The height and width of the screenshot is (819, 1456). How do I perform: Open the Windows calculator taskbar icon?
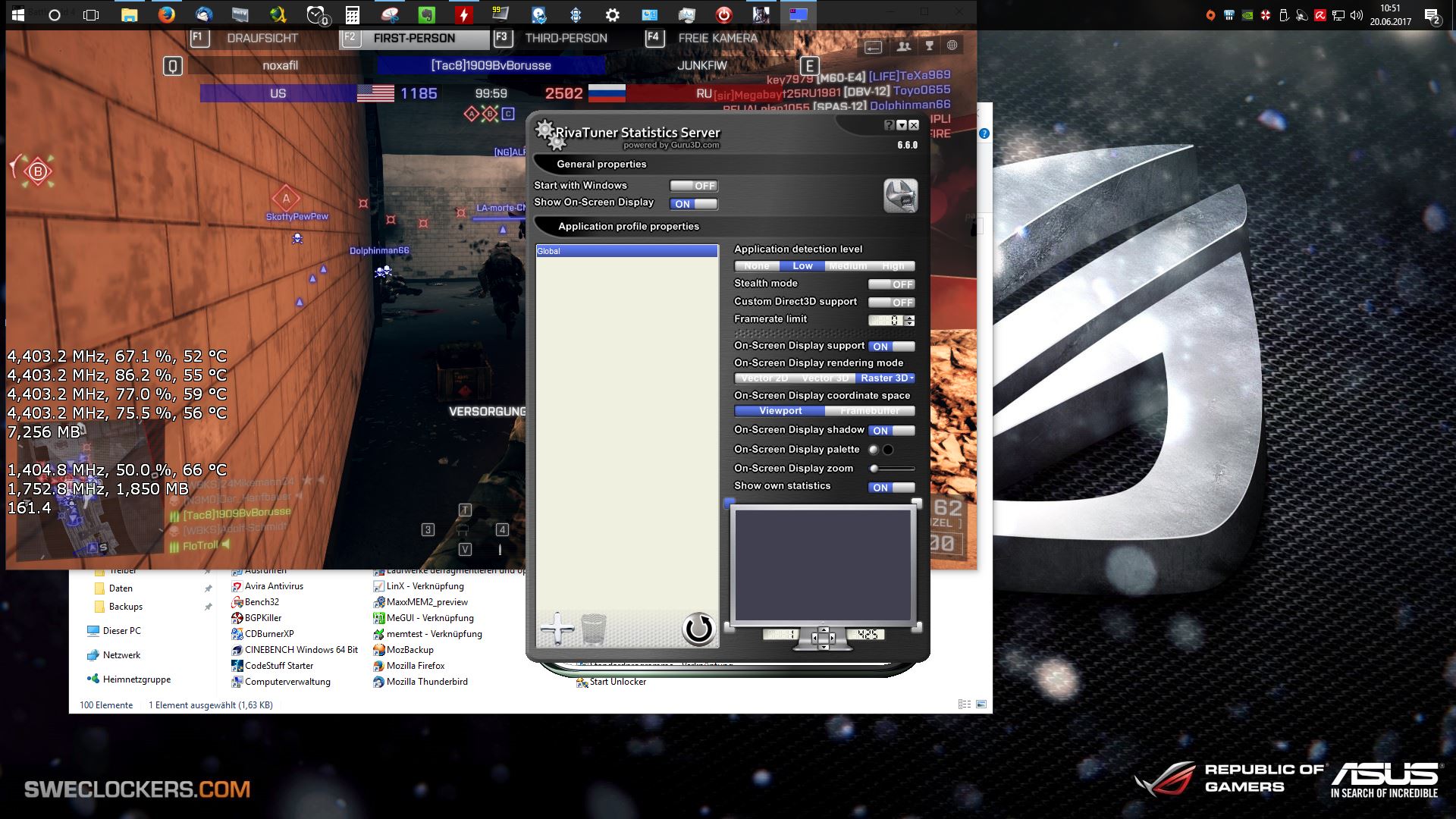coord(352,14)
